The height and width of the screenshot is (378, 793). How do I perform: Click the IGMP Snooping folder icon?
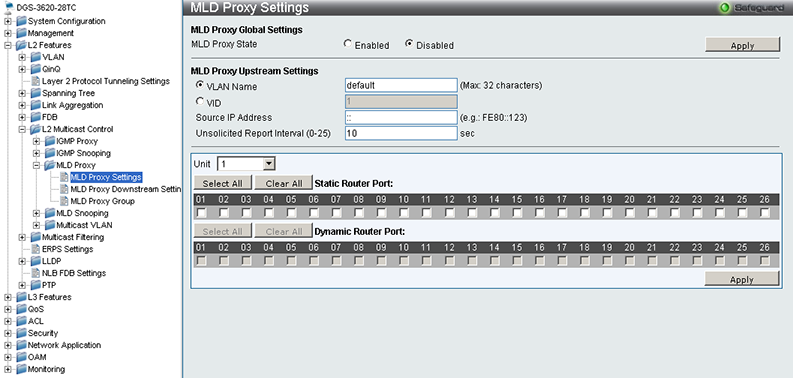click(x=50, y=153)
